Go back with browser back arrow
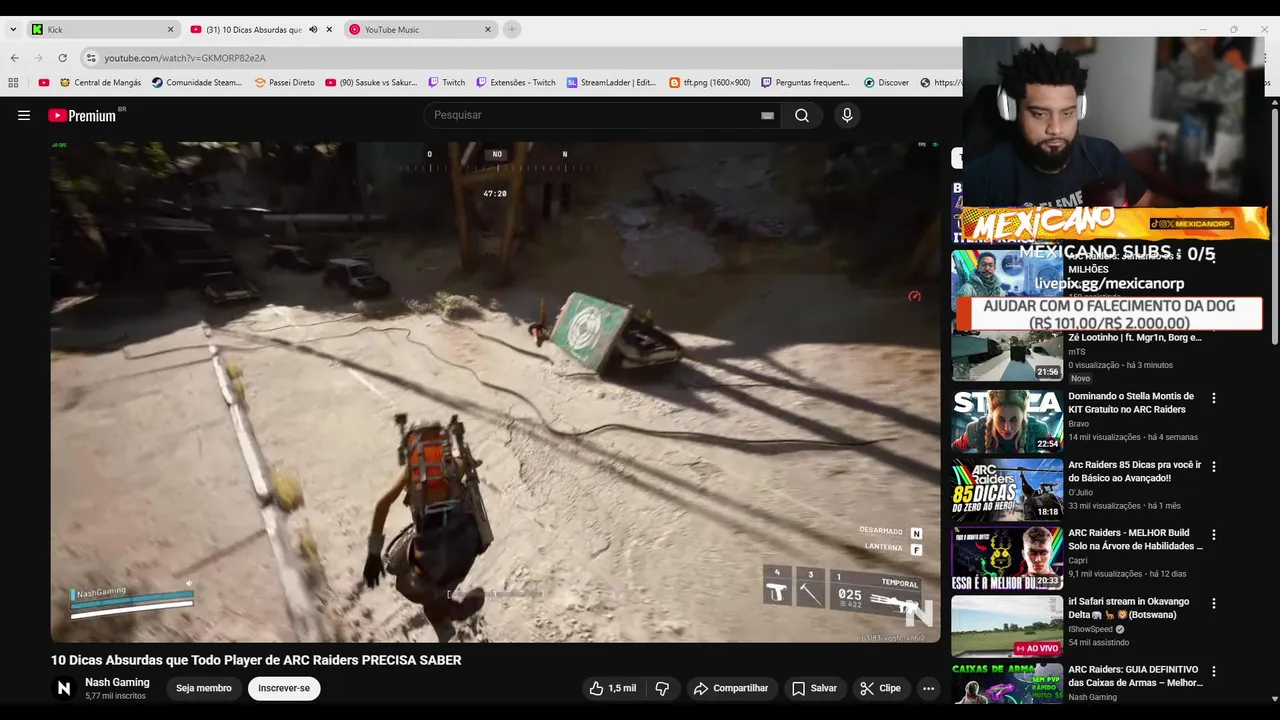Image resolution: width=1280 pixels, height=720 pixels. pos(14,58)
